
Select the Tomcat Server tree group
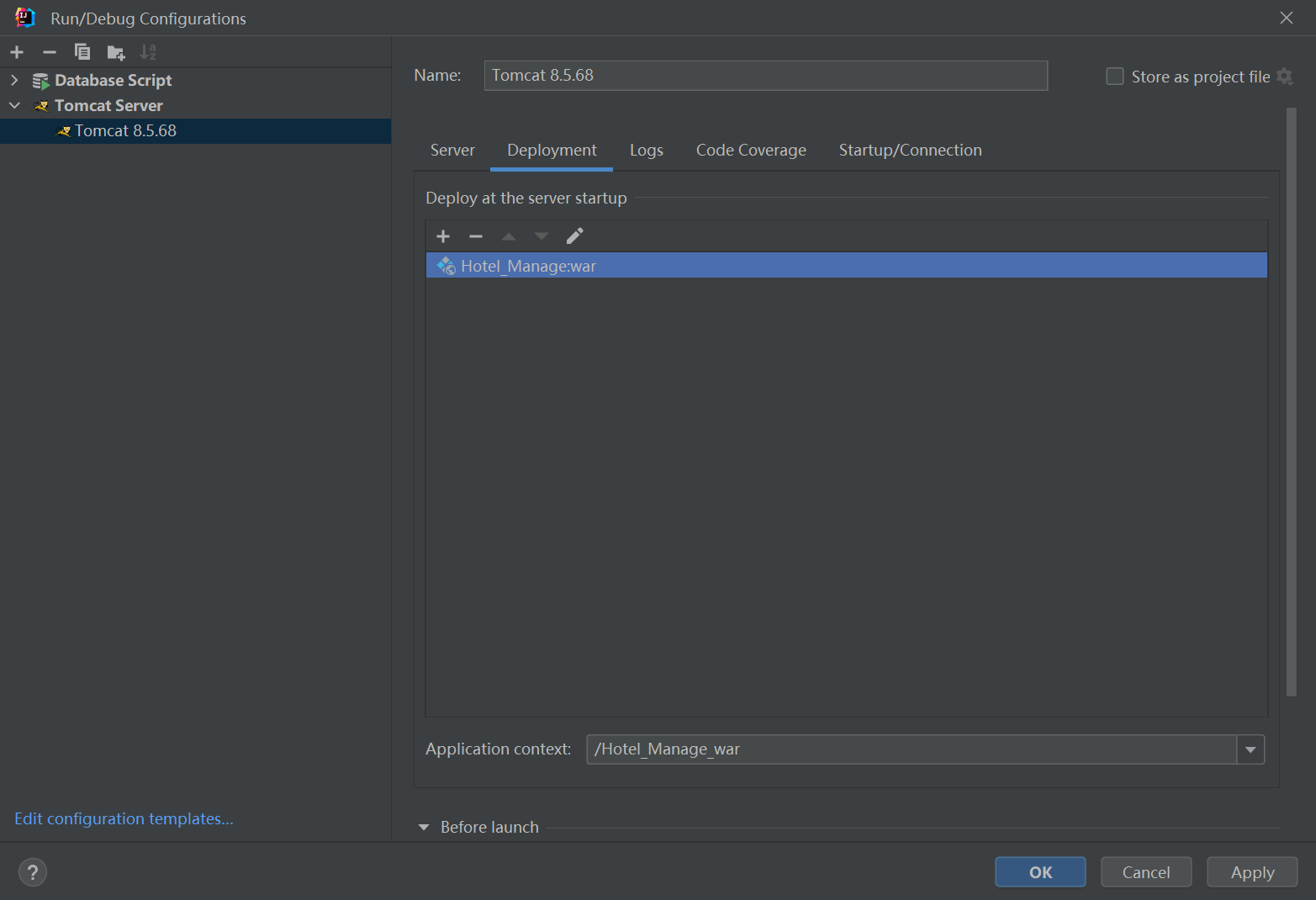click(195, 106)
